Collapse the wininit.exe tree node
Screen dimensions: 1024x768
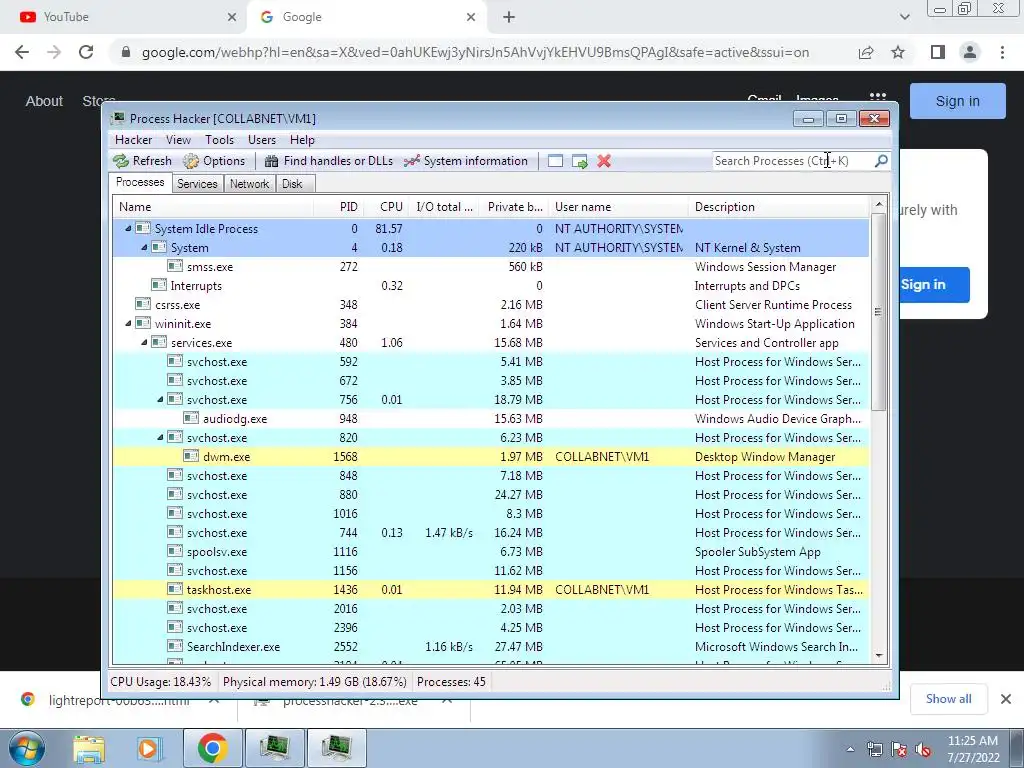[x=128, y=323]
